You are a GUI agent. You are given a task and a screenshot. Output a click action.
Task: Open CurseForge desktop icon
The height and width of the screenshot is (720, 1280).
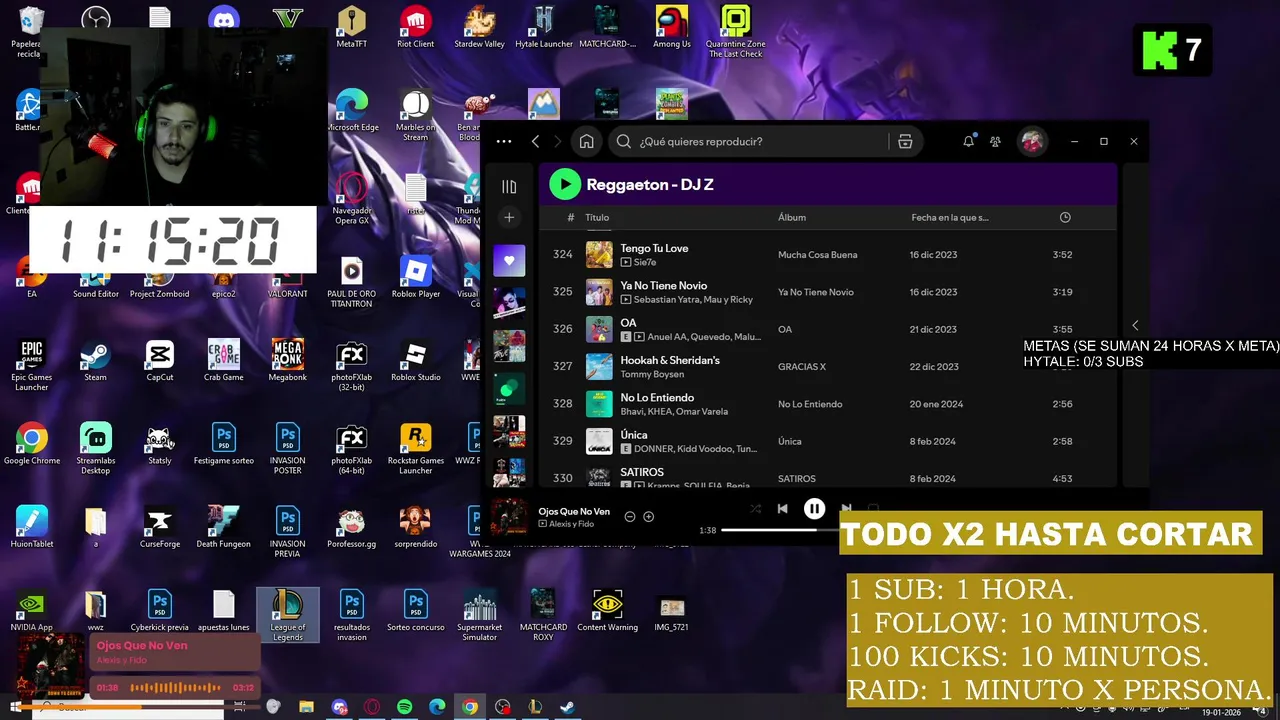[x=159, y=528]
